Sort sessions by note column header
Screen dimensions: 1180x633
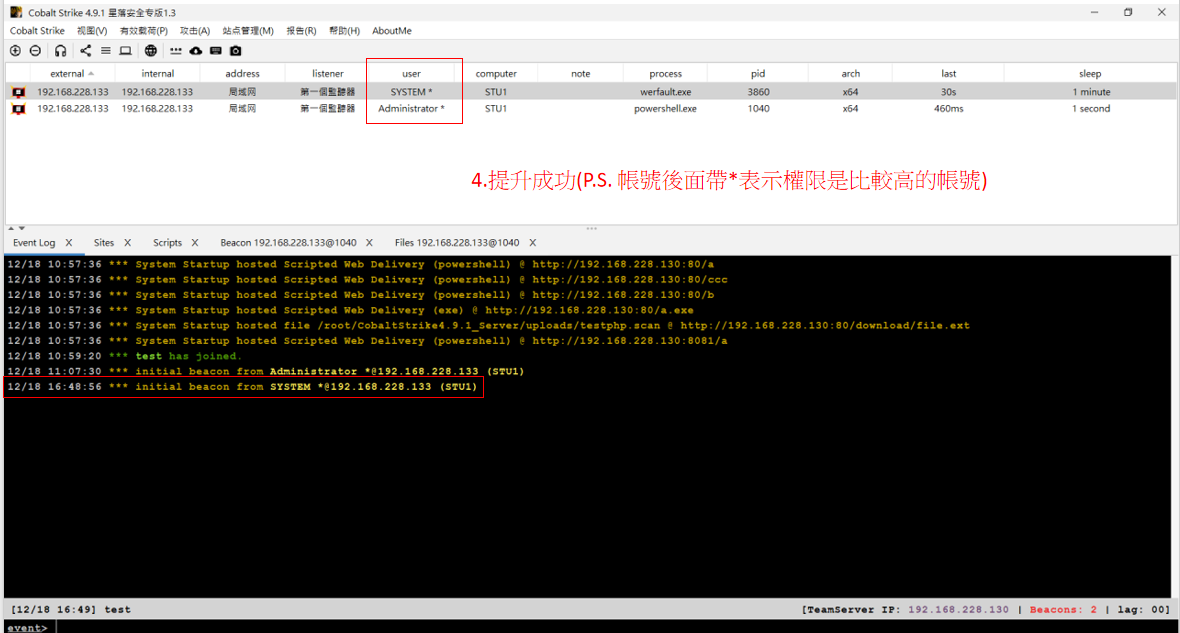(x=580, y=74)
